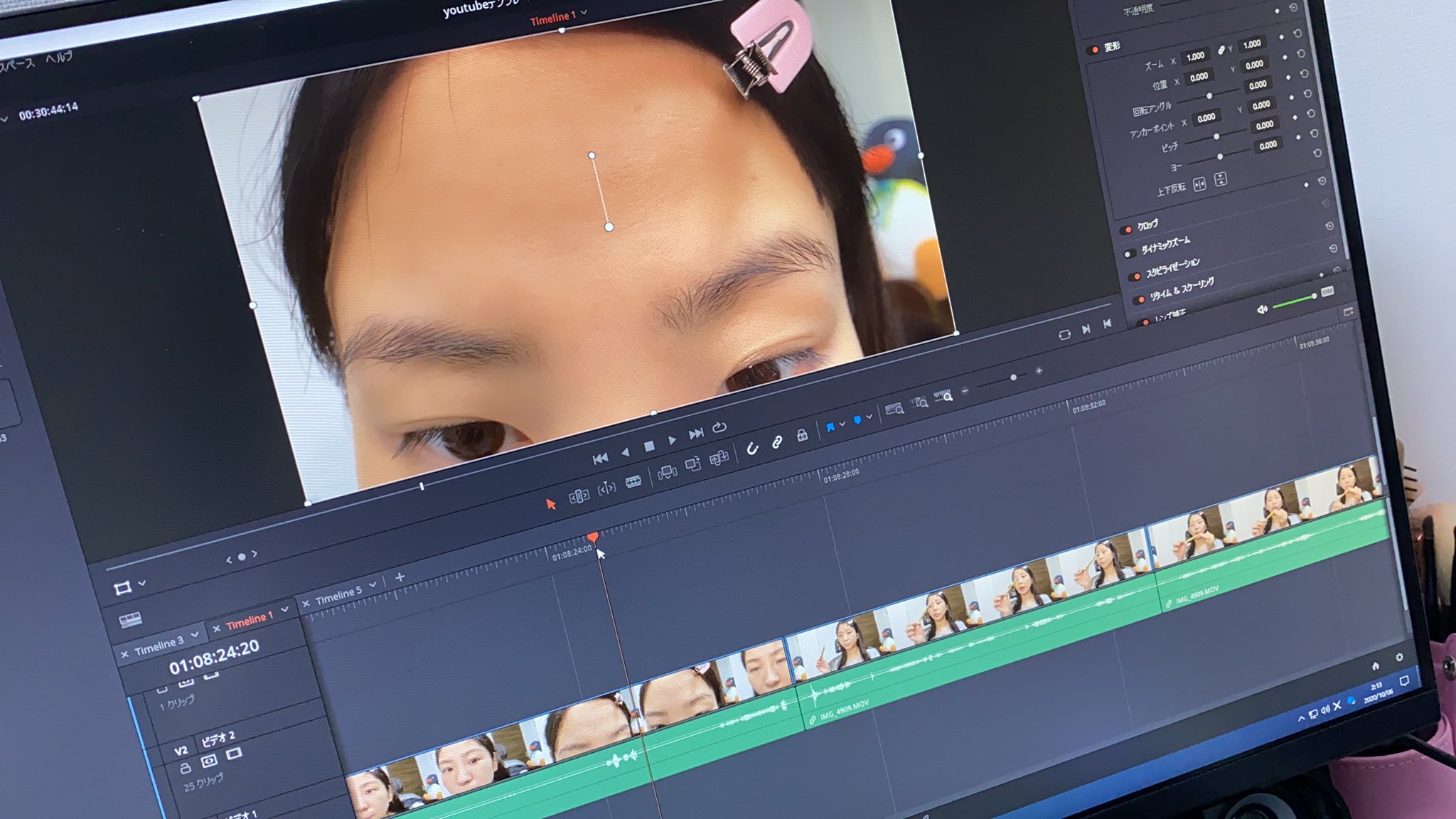This screenshot has width=1456, height=819.
Task: Lock the ビデオ 2 track
Action: (x=185, y=768)
